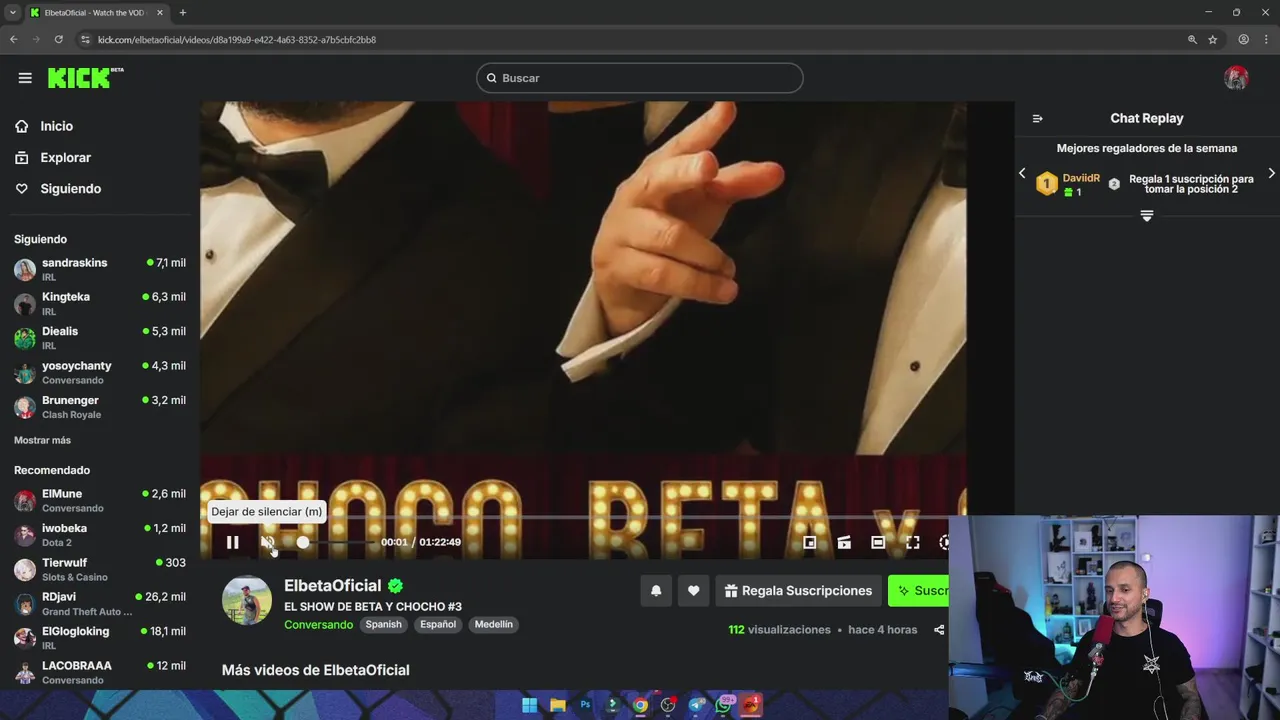The image size is (1280, 720).
Task: Share the video
Action: (938, 630)
